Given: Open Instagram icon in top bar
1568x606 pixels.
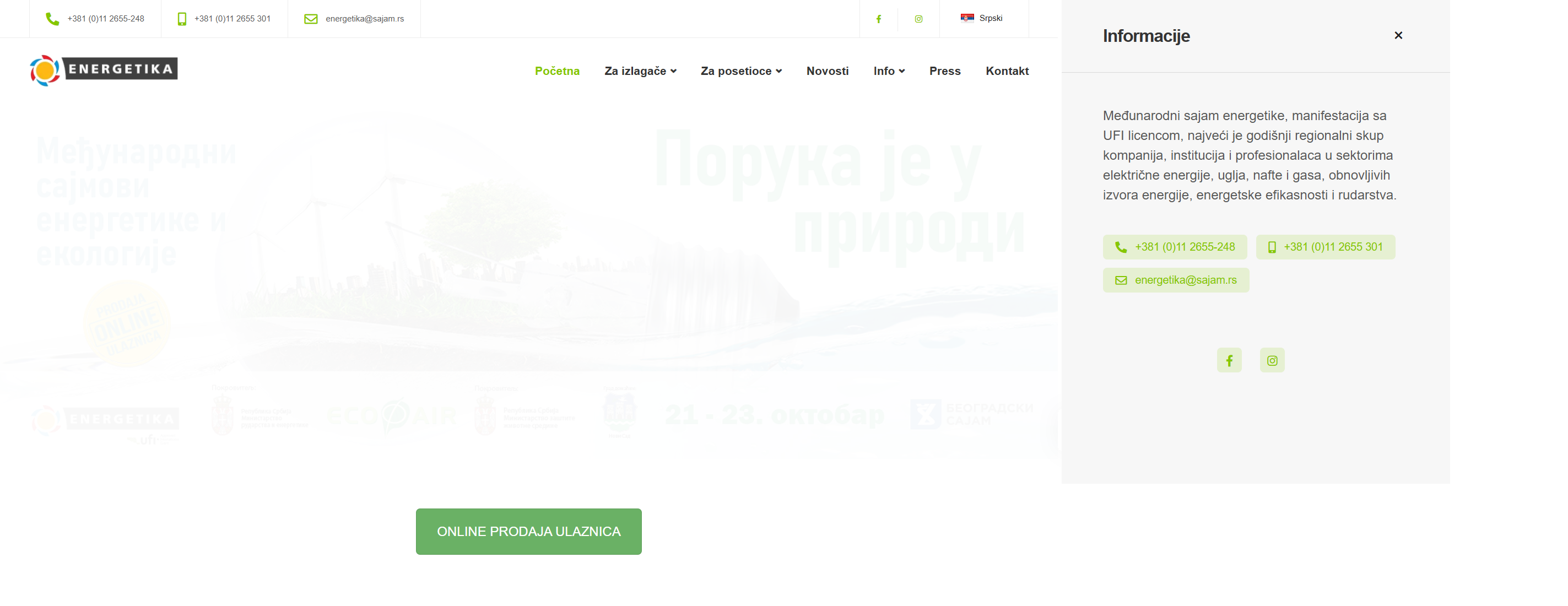Looking at the screenshot, I should coord(918,19).
